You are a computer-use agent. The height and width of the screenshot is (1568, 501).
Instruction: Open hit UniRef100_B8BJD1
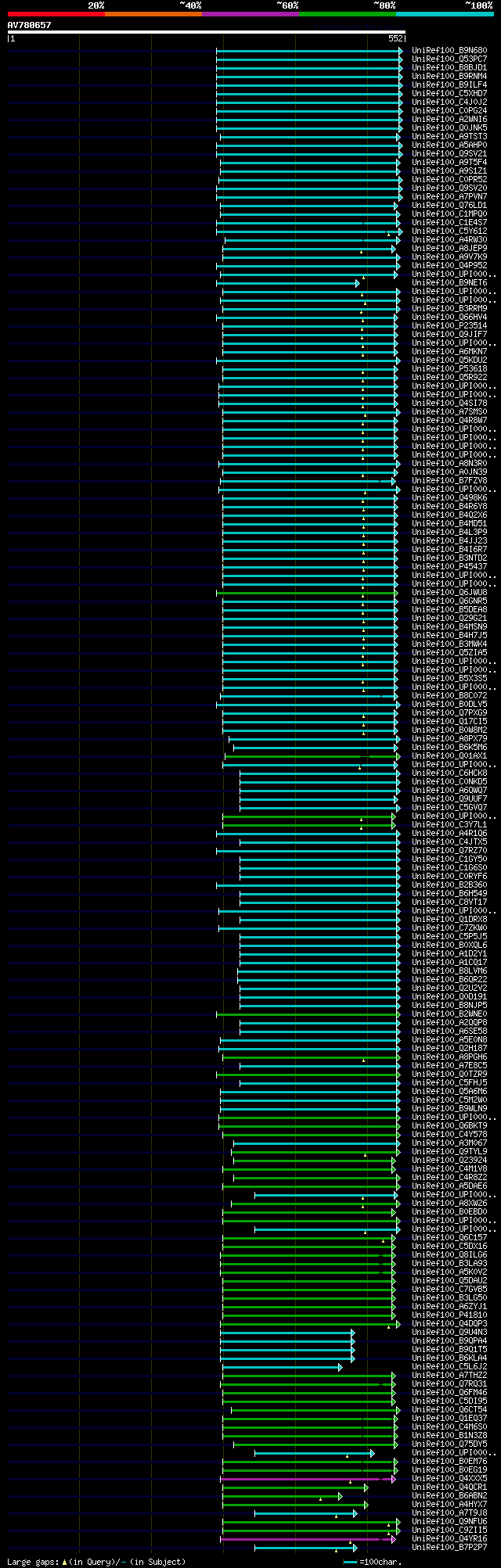pos(449,67)
